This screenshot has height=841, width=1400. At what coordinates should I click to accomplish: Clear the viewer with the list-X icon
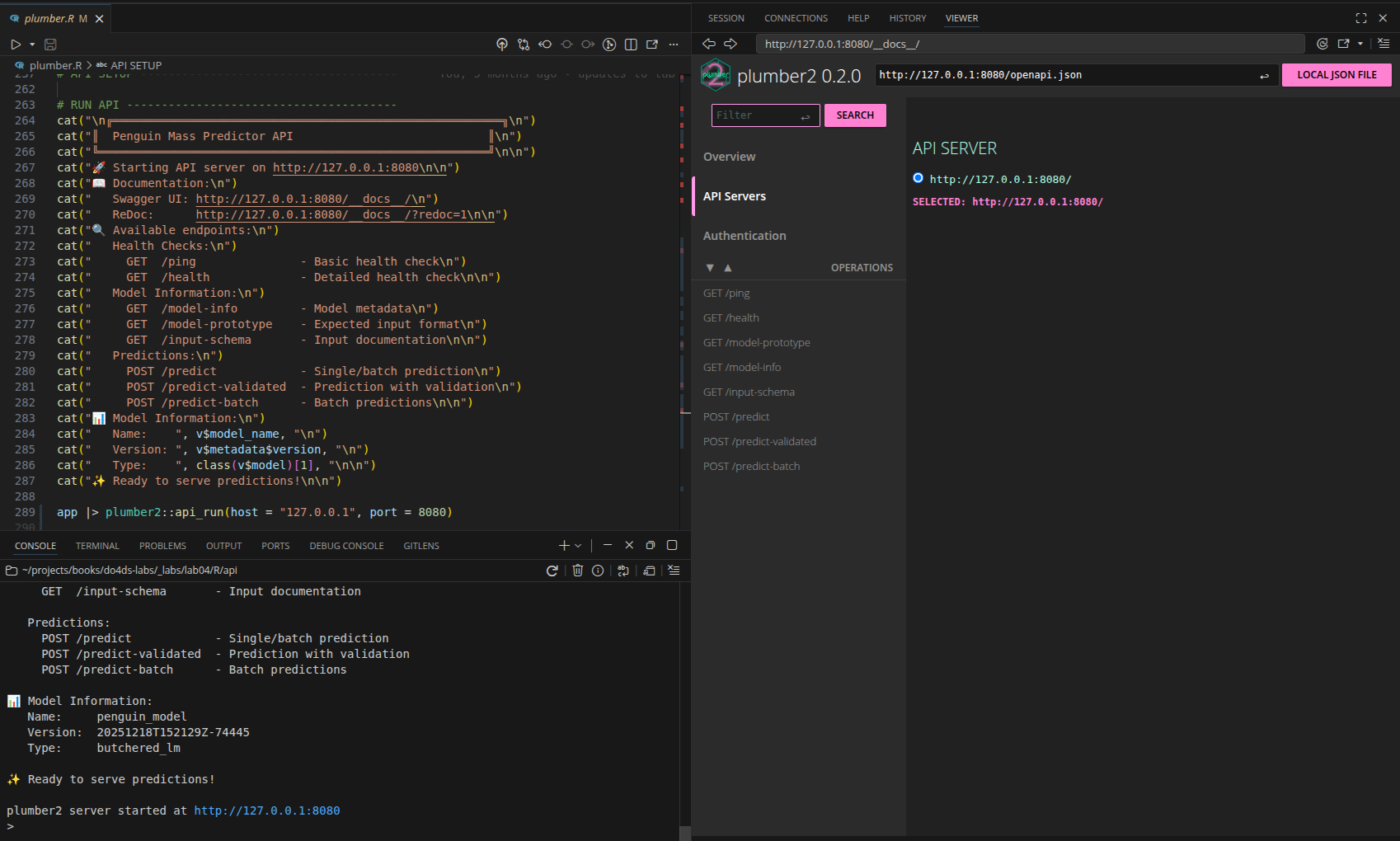(1384, 44)
